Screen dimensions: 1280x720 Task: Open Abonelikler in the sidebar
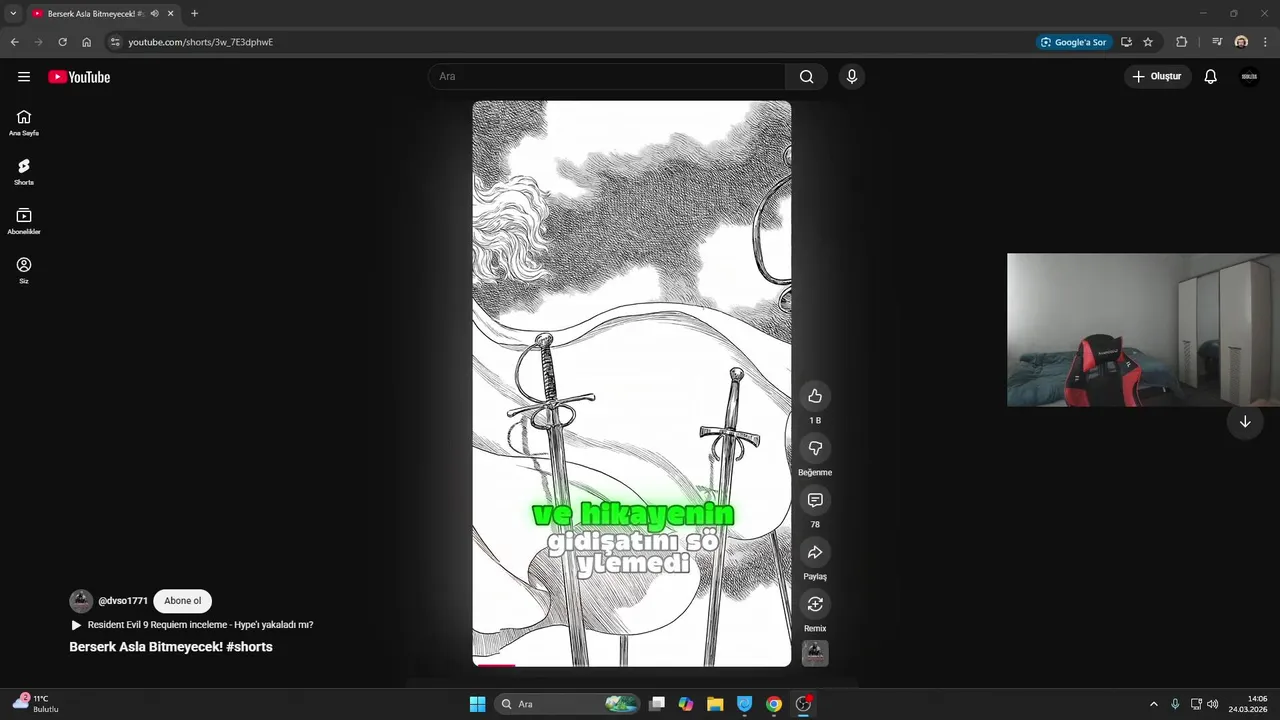click(x=24, y=221)
